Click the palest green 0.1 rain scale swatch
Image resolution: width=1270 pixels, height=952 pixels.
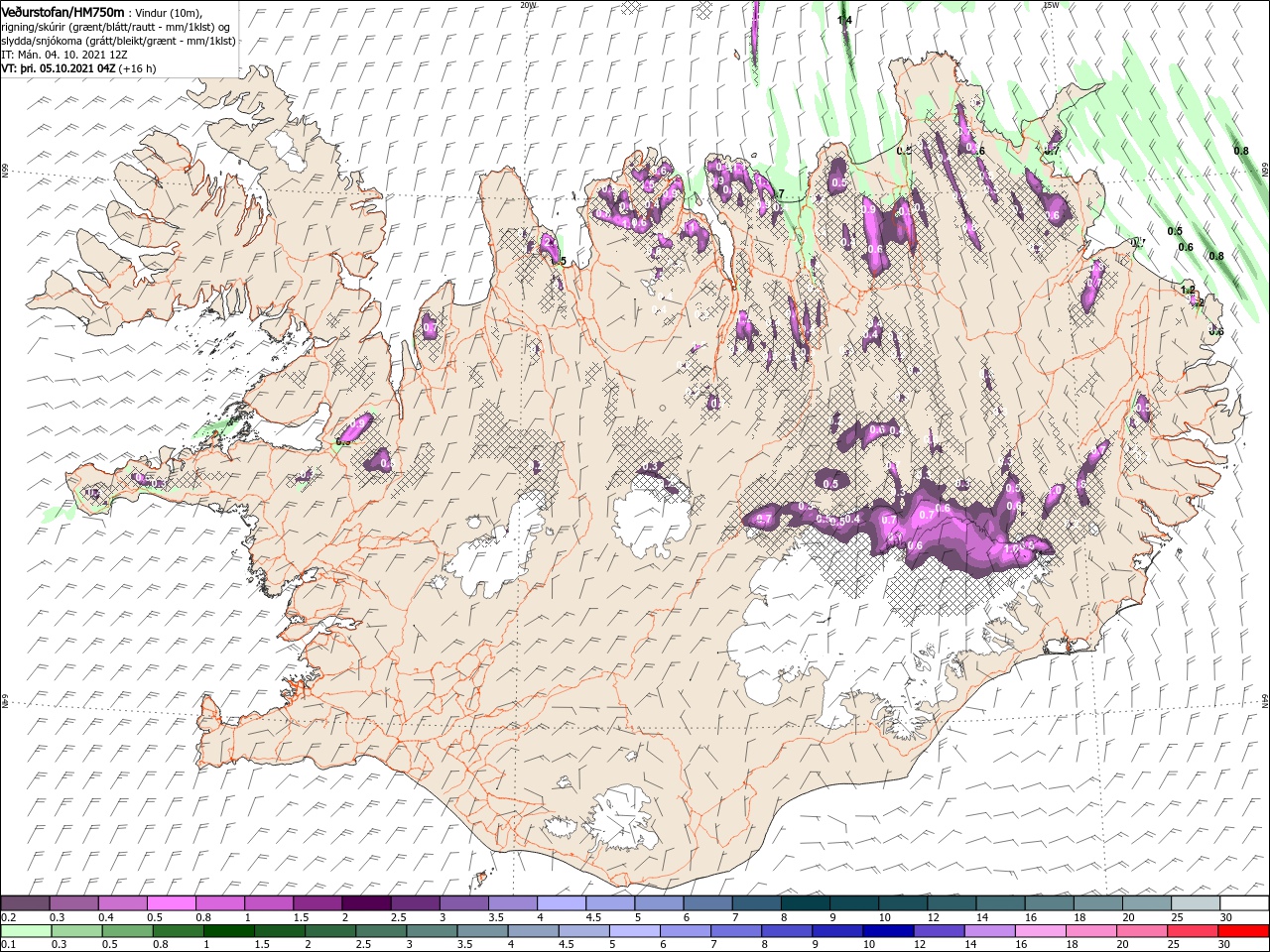26,931
